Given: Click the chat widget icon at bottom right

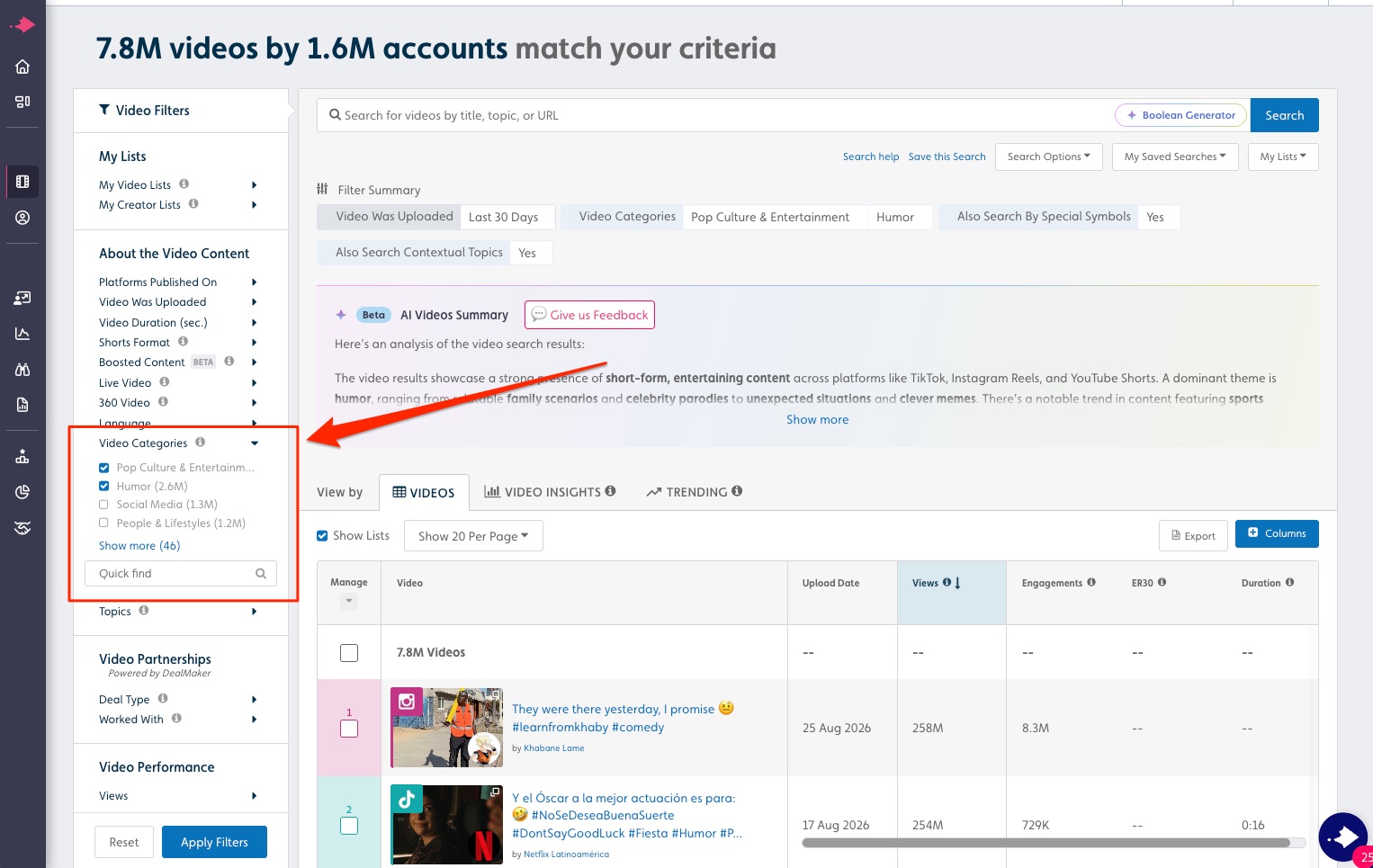Looking at the screenshot, I should point(1345,837).
